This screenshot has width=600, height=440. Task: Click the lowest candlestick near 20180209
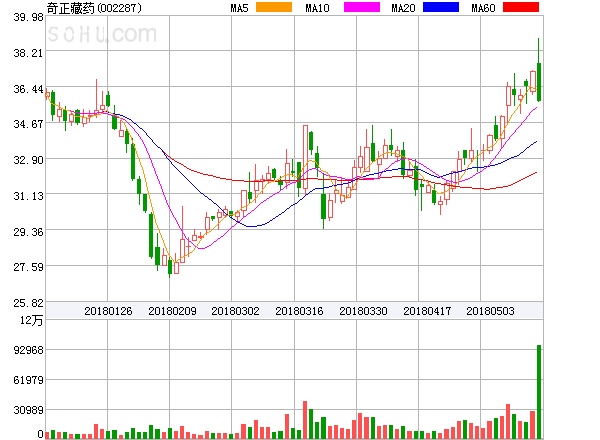point(170,267)
